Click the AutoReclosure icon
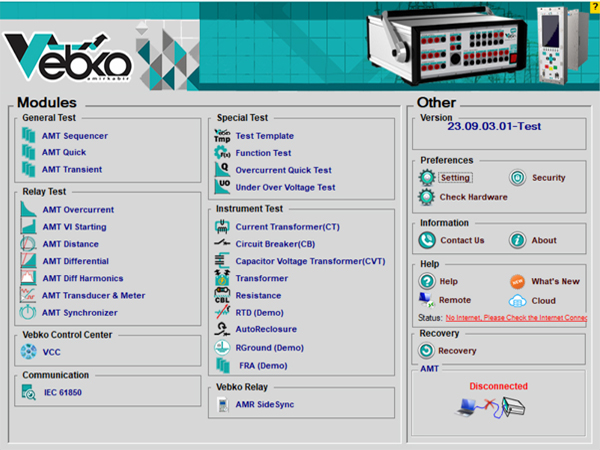This screenshot has width=600, height=450. pos(222,329)
